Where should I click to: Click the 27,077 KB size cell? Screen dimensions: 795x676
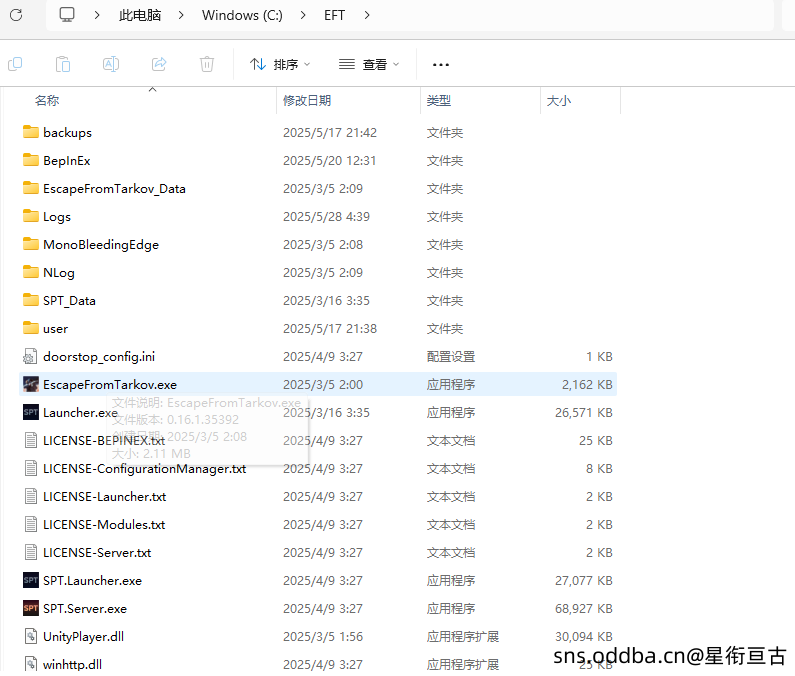[584, 581]
